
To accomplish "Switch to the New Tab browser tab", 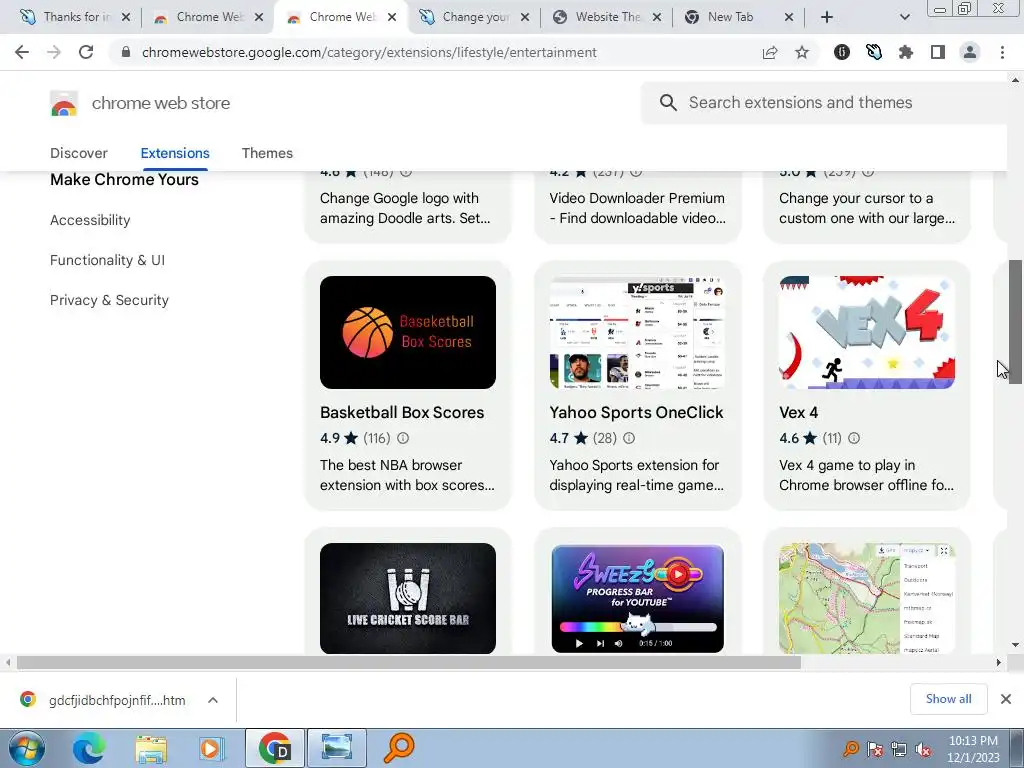I will tap(730, 17).
